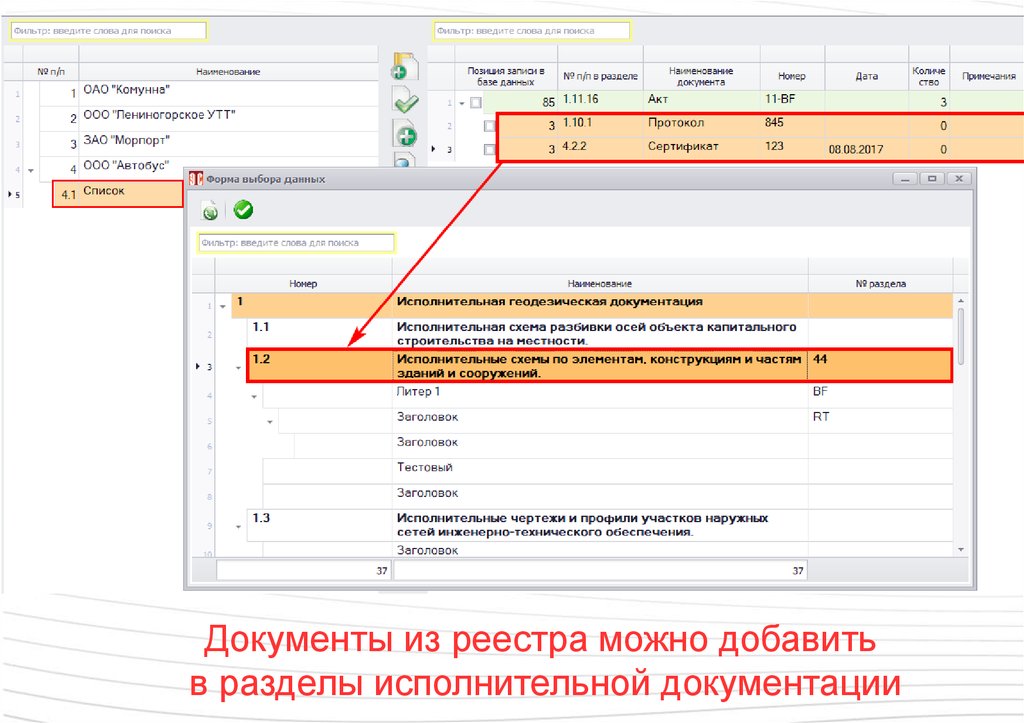Click the green refresh icon in the dialog toolbar

(x=210, y=210)
